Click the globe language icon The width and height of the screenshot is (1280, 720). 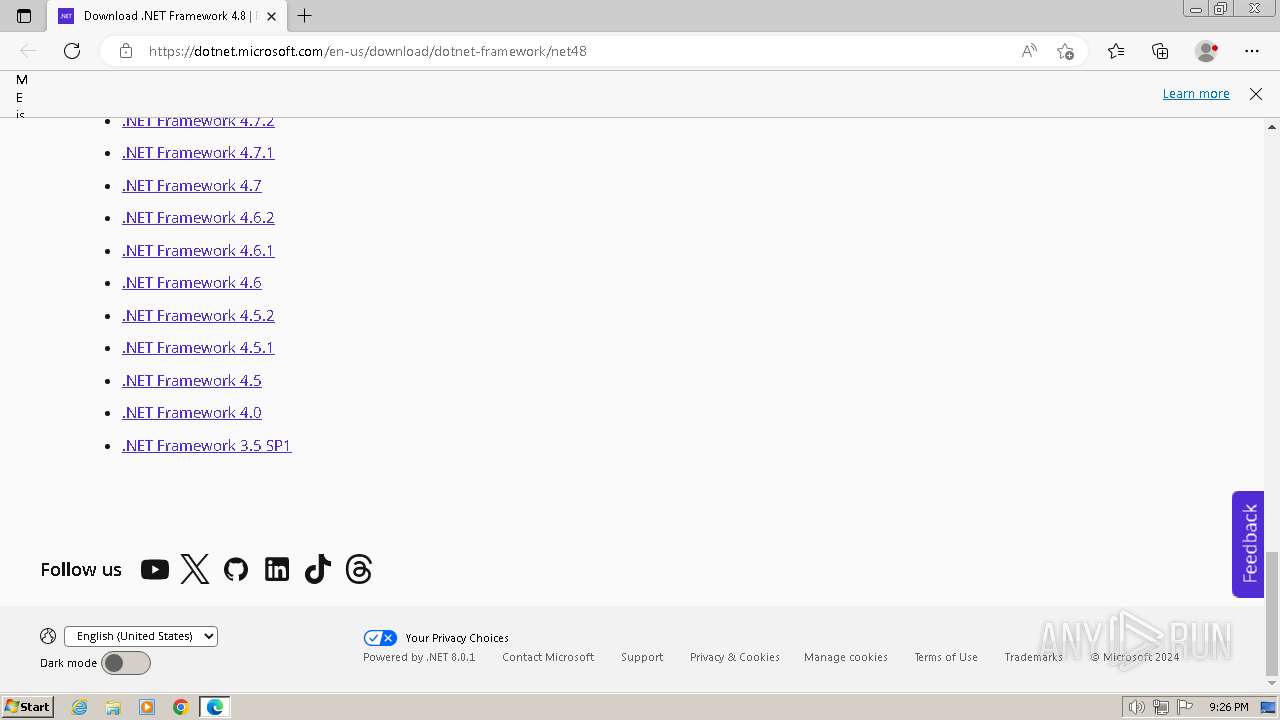pyautogui.click(x=48, y=636)
